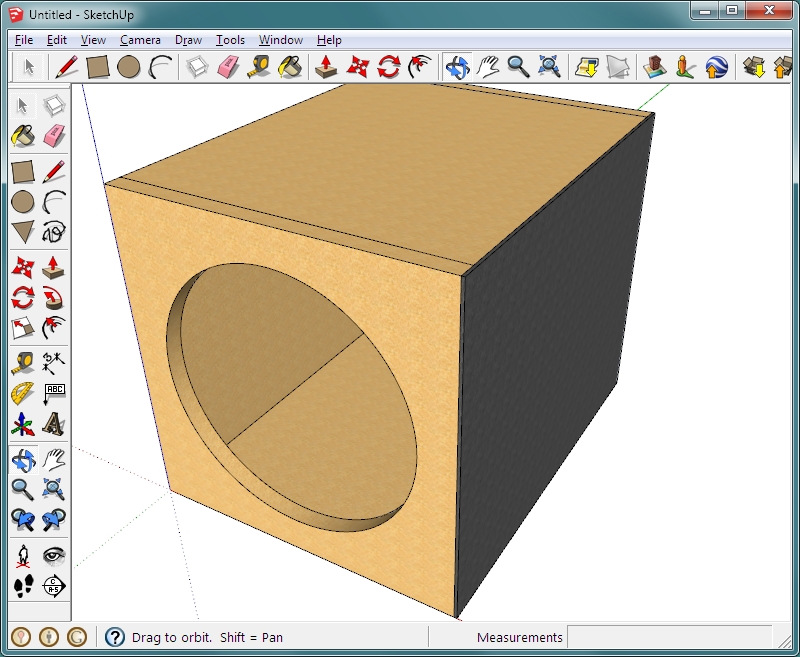Choose Push/Pull in the left palette
The height and width of the screenshot is (657, 800).
click(54, 267)
